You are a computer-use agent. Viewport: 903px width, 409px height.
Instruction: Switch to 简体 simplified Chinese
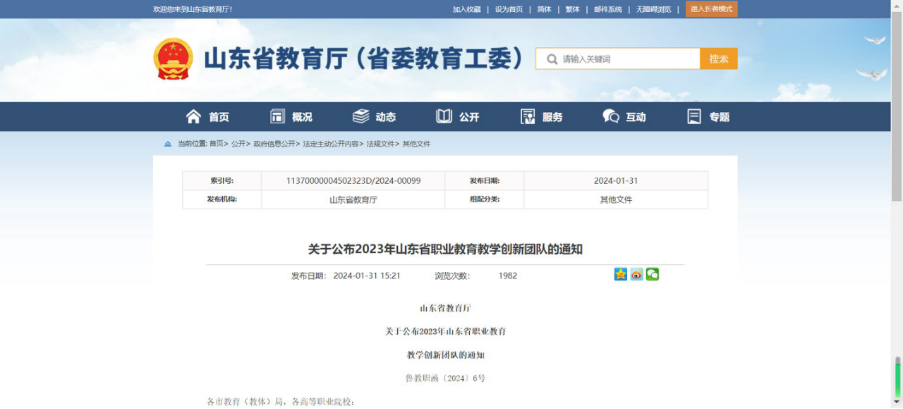click(544, 9)
